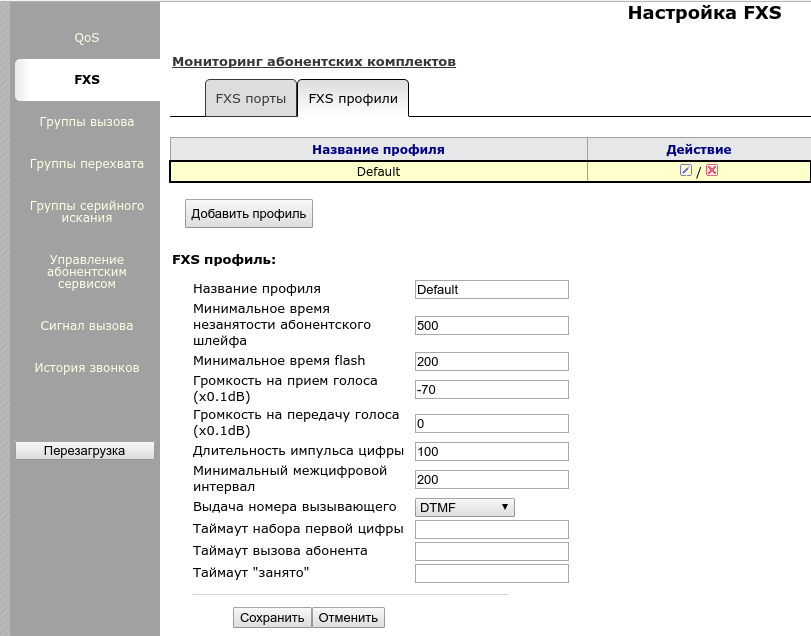Image resolution: width=811 pixels, height=636 pixels.
Task: Cancel changes with Отменить button
Action: 348,617
